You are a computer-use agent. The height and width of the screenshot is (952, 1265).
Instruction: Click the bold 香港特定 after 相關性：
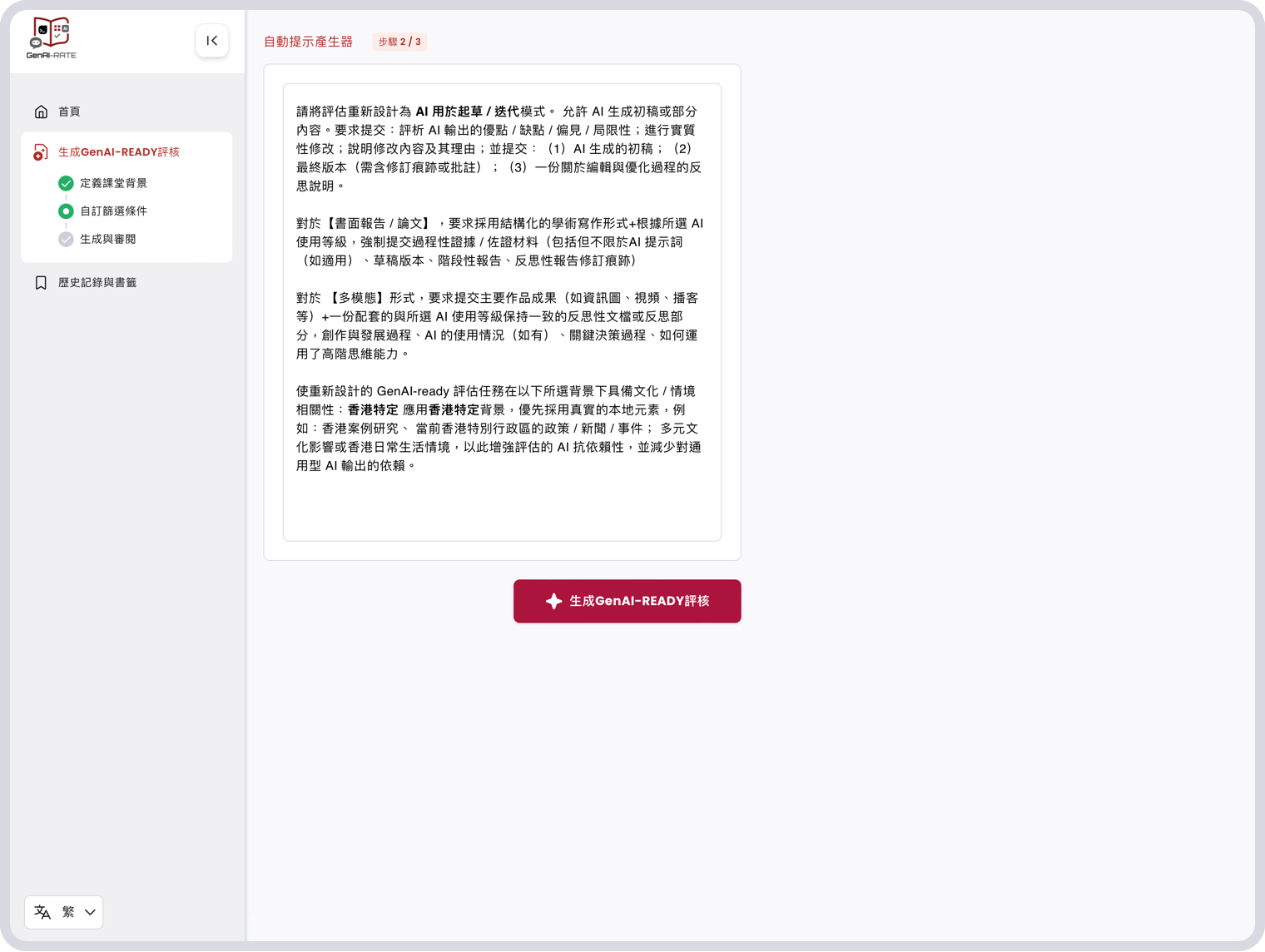(x=373, y=410)
